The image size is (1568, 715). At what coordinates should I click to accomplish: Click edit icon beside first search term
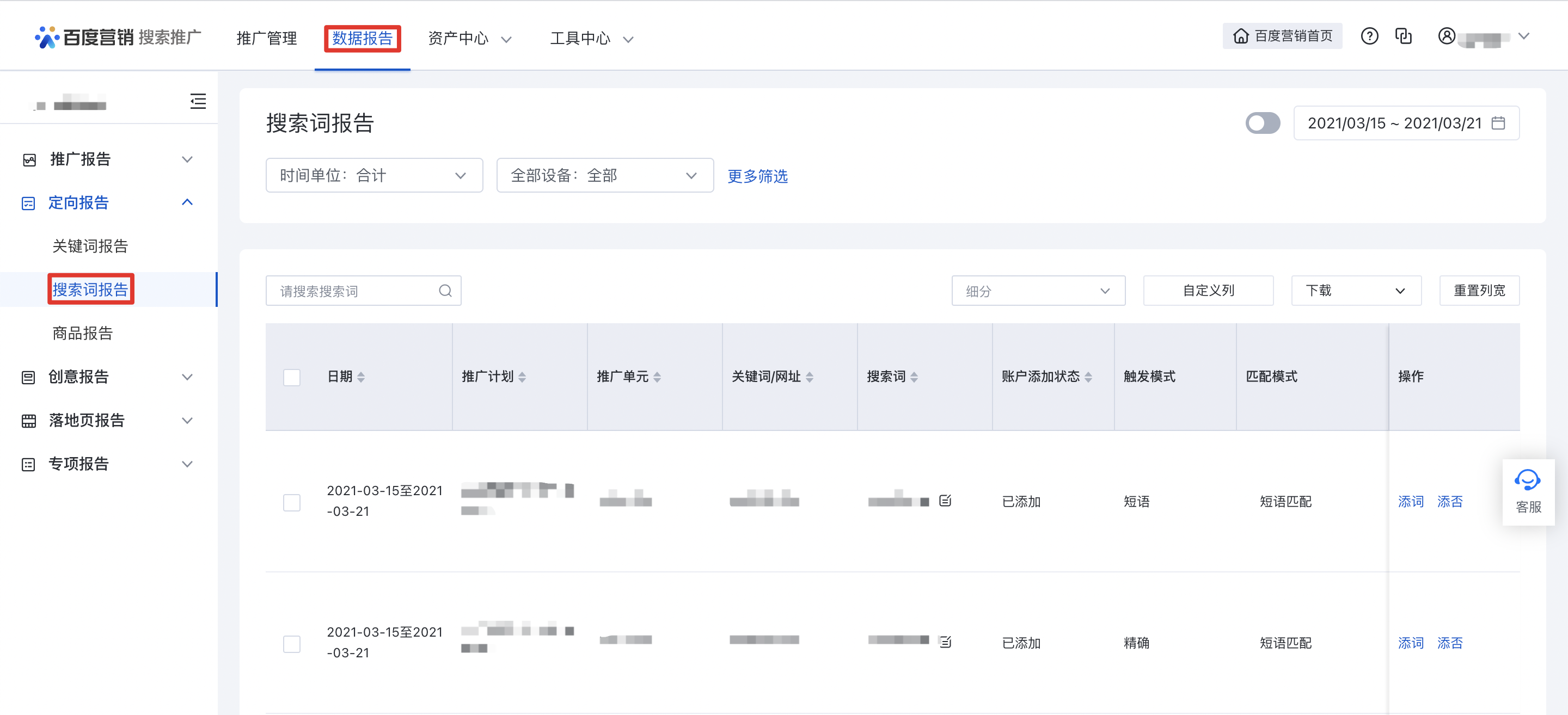[x=945, y=501]
